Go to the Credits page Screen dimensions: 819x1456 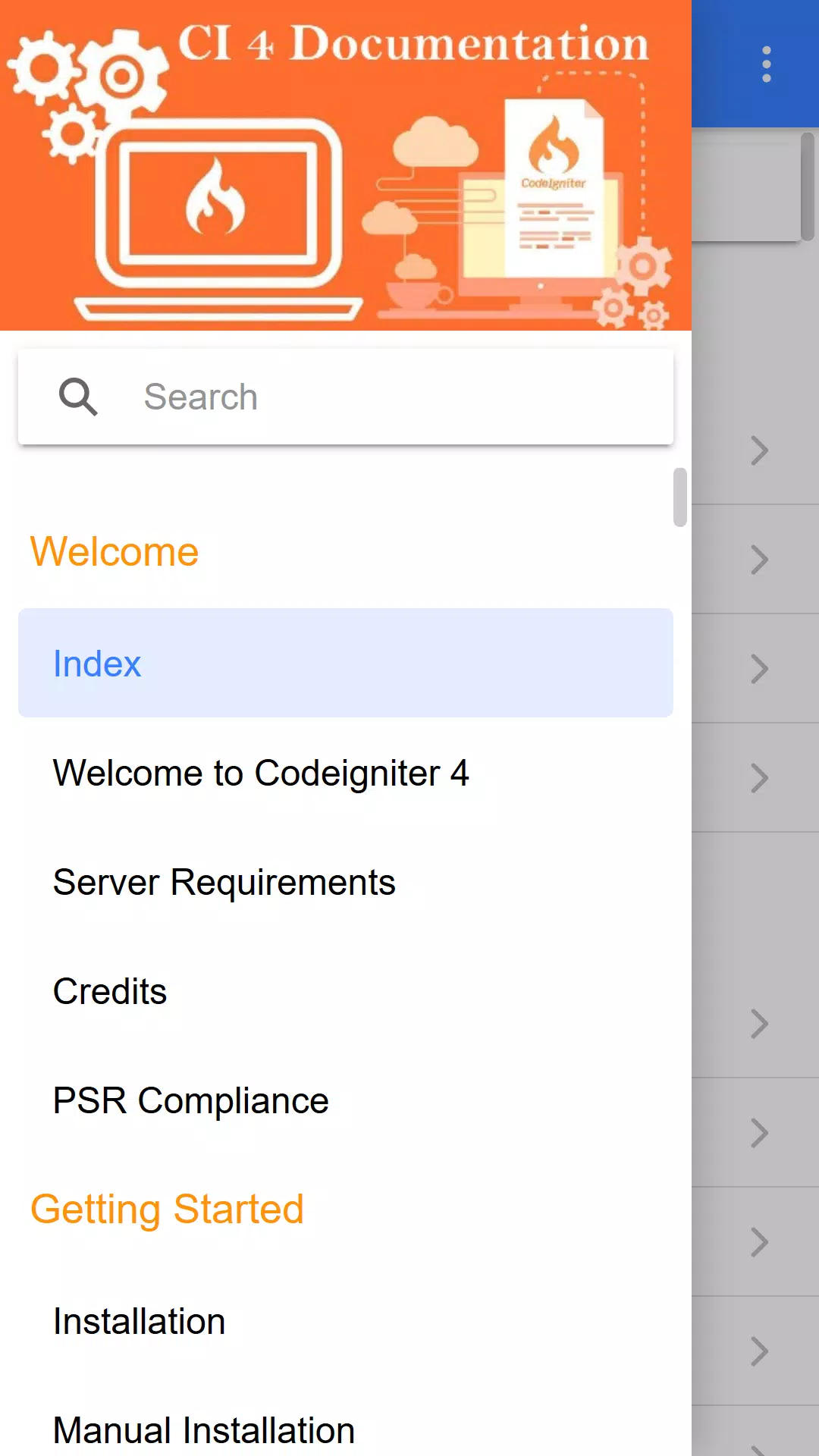point(346,991)
